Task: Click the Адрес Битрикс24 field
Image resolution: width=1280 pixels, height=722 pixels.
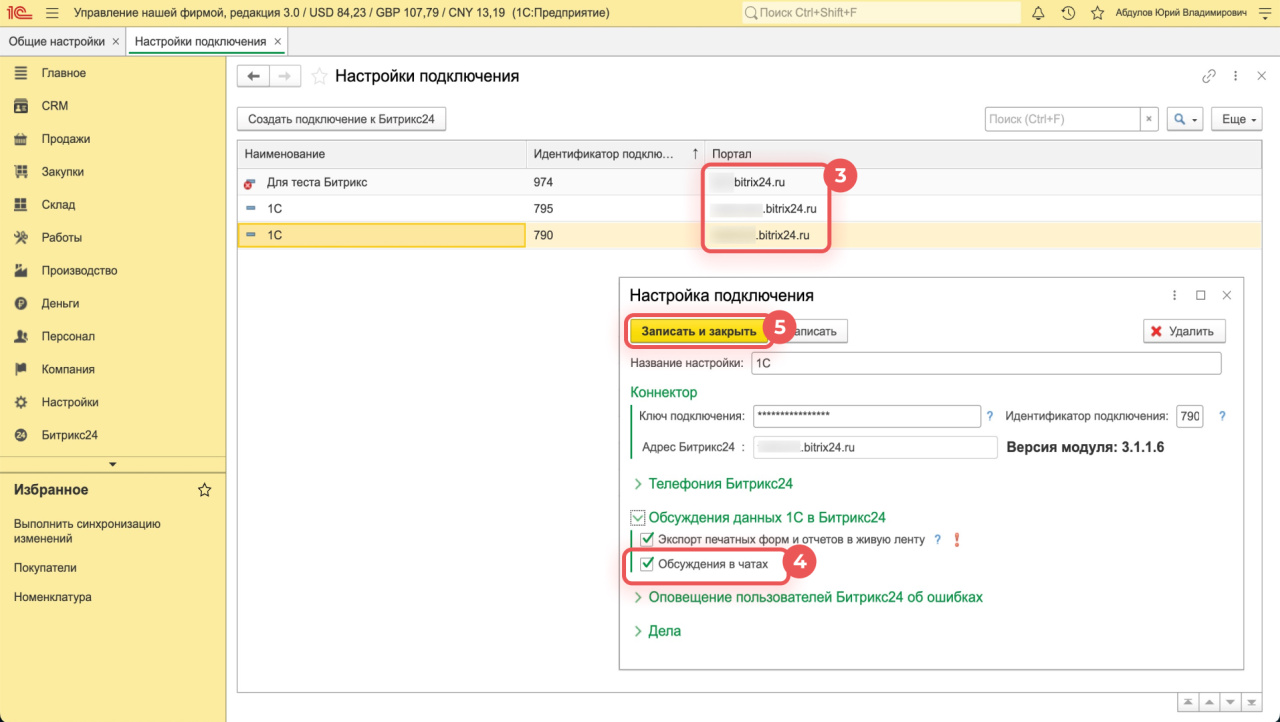Action: pos(875,447)
